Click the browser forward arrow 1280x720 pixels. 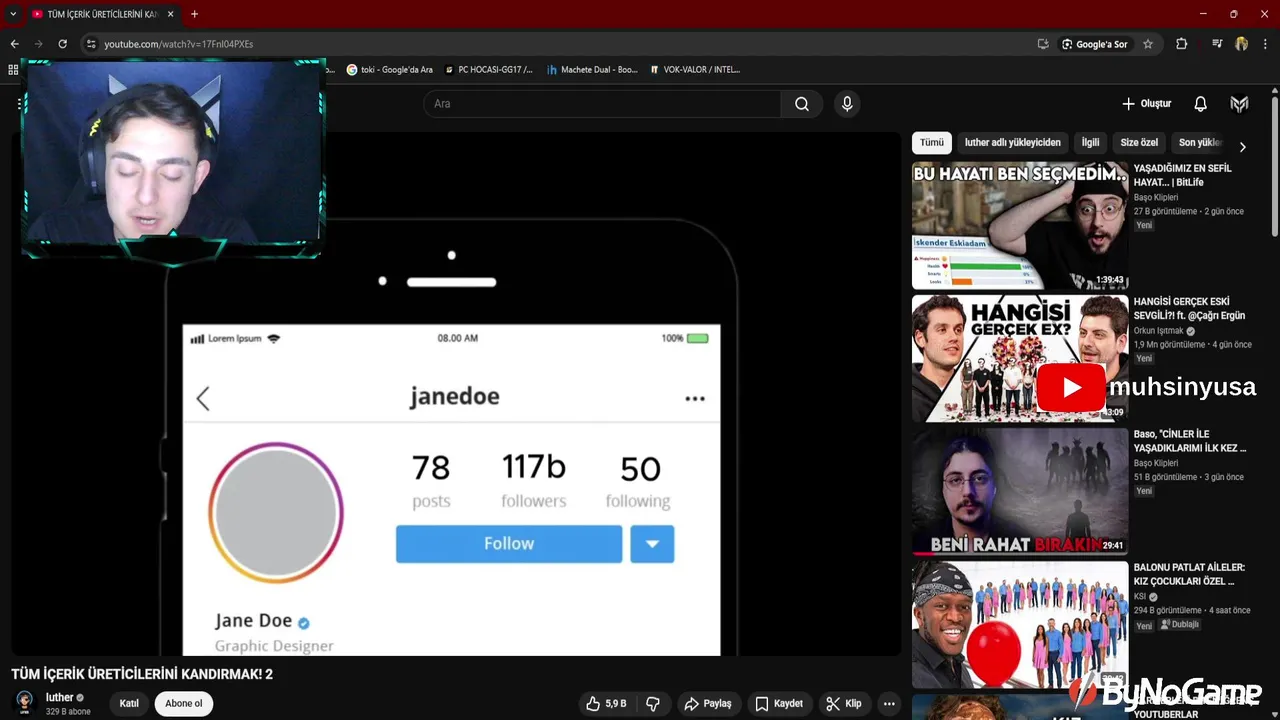tap(38, 44)
